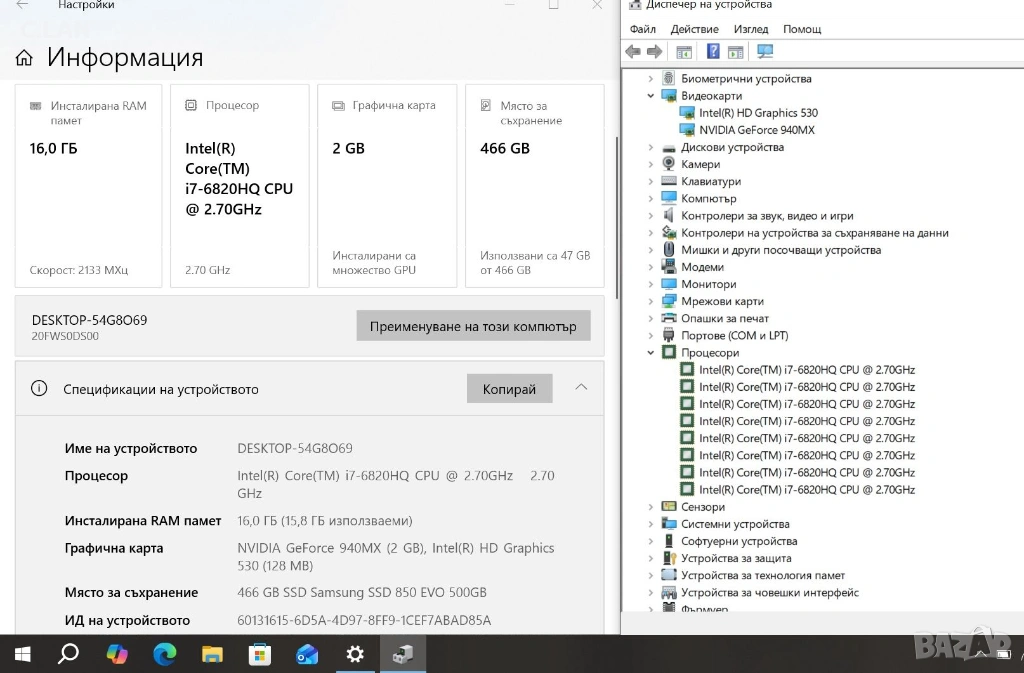Open the Copilot icon in the taskbar
1024x673 pixels.
(117, 654)
